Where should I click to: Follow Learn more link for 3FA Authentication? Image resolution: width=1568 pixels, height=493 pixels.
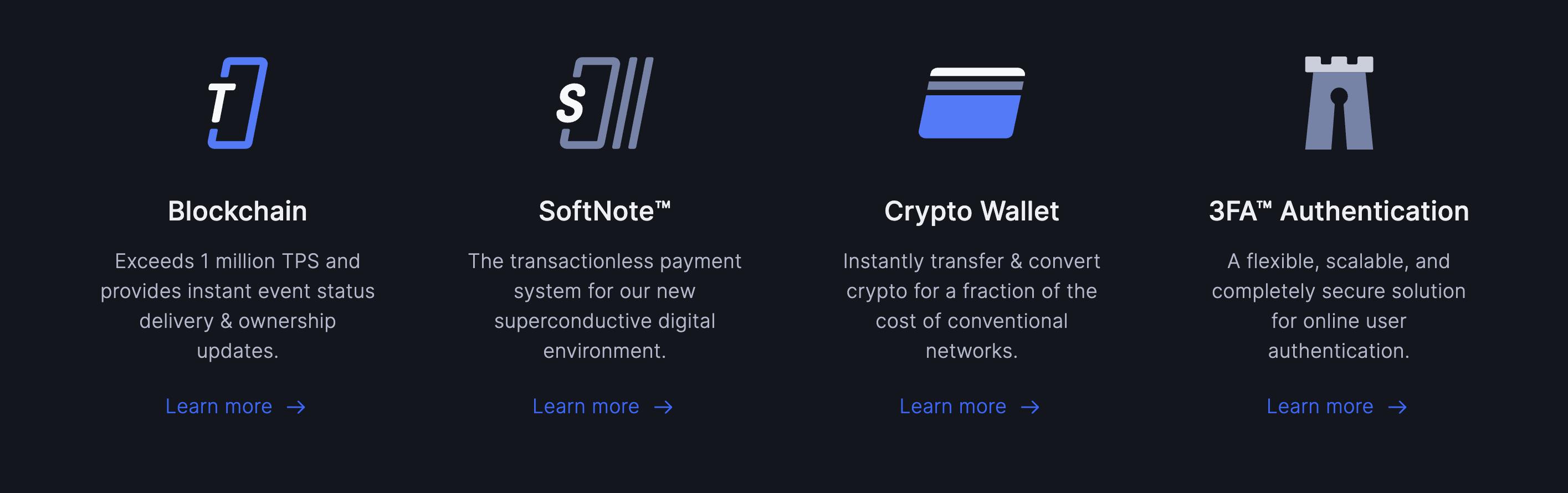(x=1337, y=406)
